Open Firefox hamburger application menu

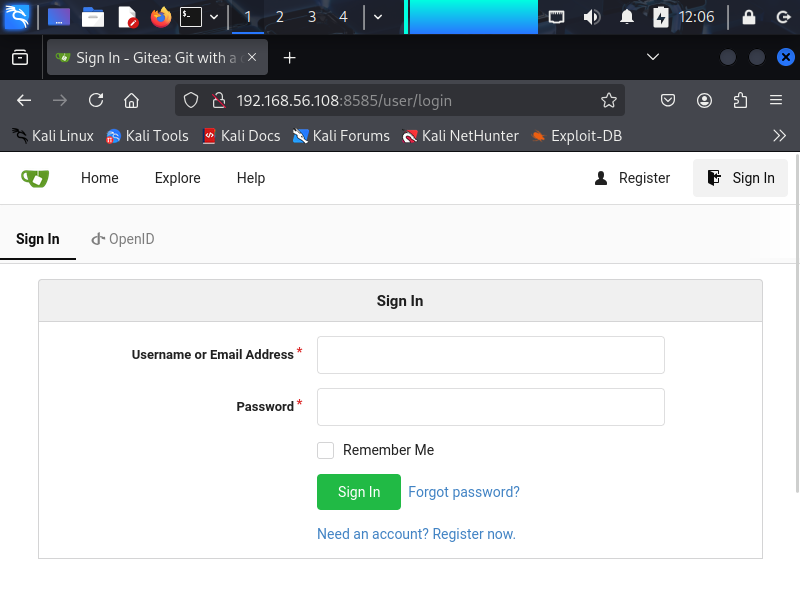point(775,100)
